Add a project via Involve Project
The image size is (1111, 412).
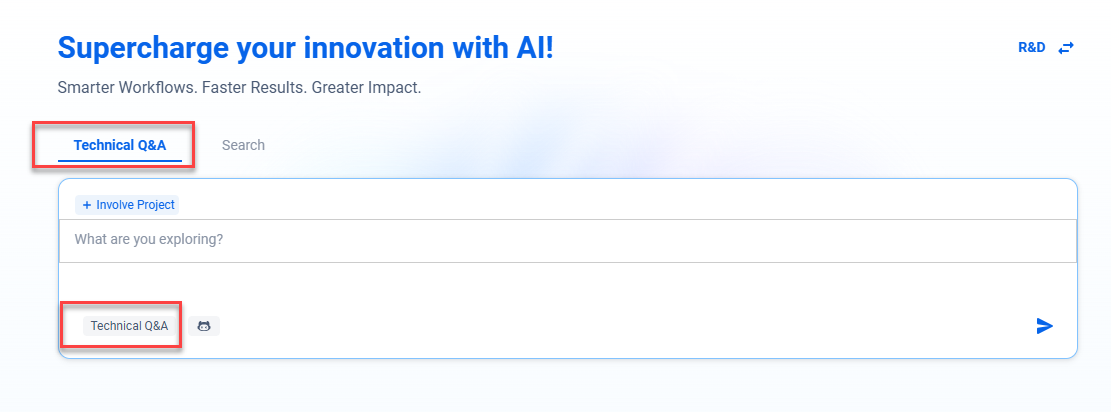pos(127,205)
